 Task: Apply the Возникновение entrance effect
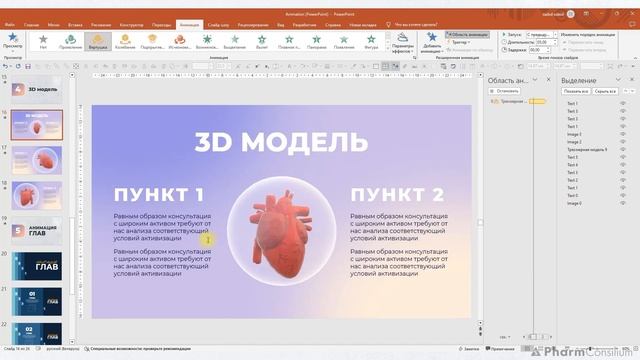click(x=207, y=42)
